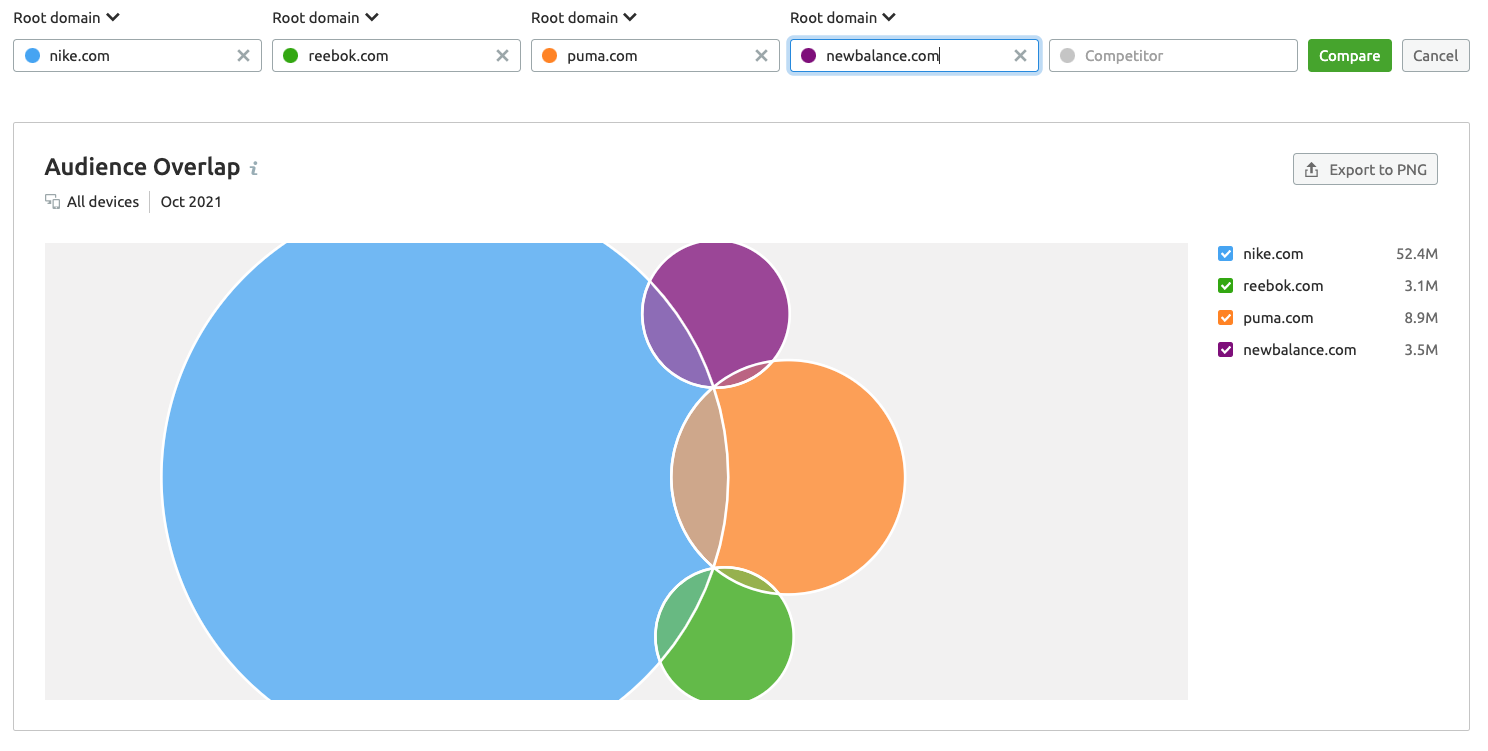Open Root domain dropdown above reebok.com
Screen dimensions: 1488x751
click(326, 18)
